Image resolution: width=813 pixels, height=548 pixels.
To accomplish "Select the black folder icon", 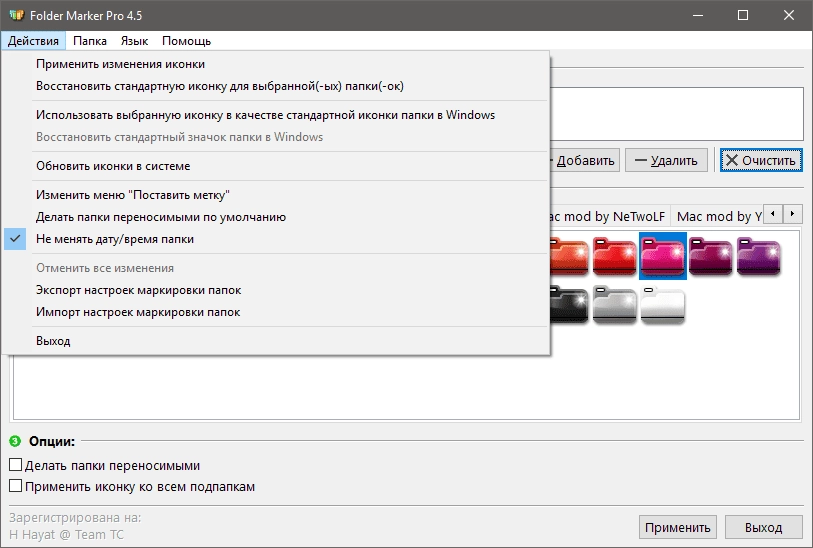I will [x=569, y=305].
